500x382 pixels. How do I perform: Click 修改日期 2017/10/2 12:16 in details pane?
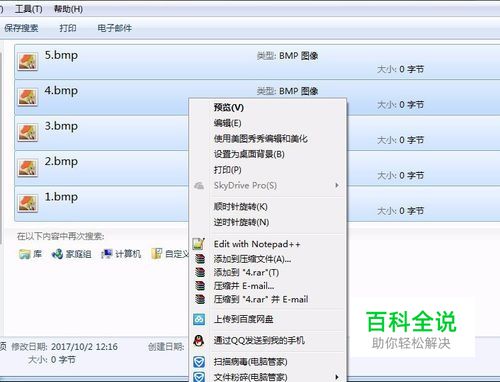click(x=64, y=347)
